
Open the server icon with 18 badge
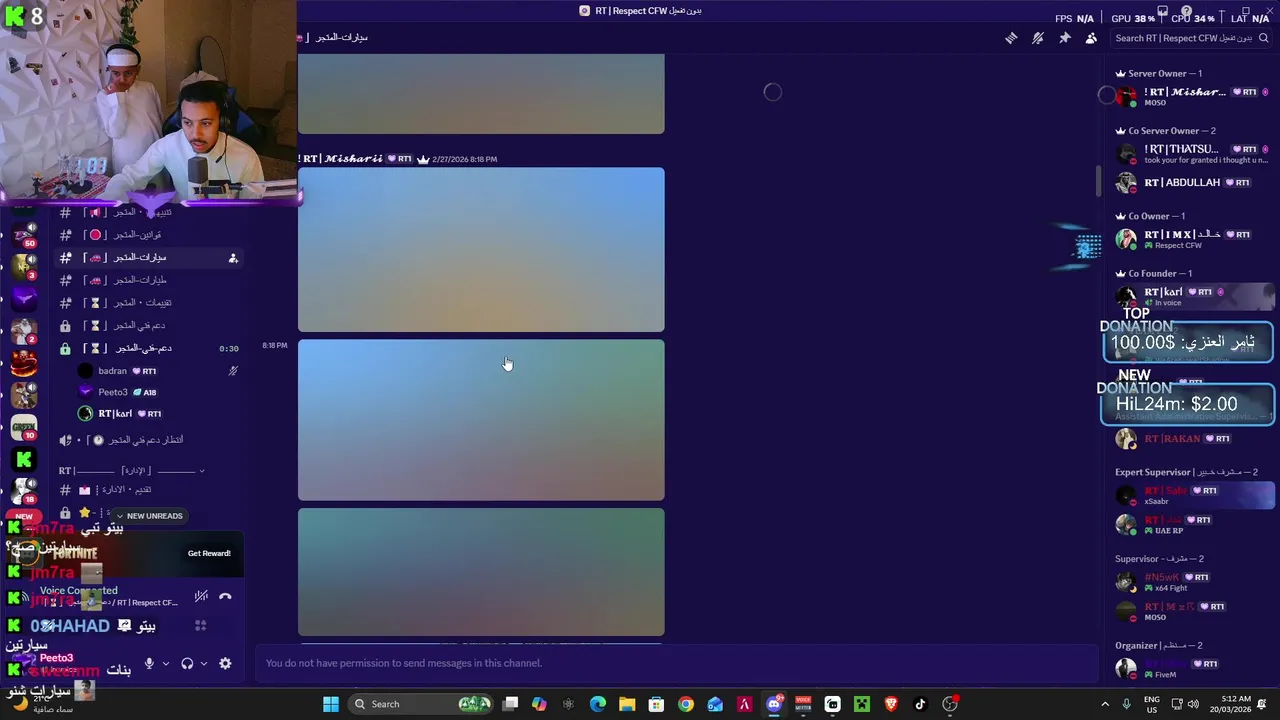(x=24, y=490)
